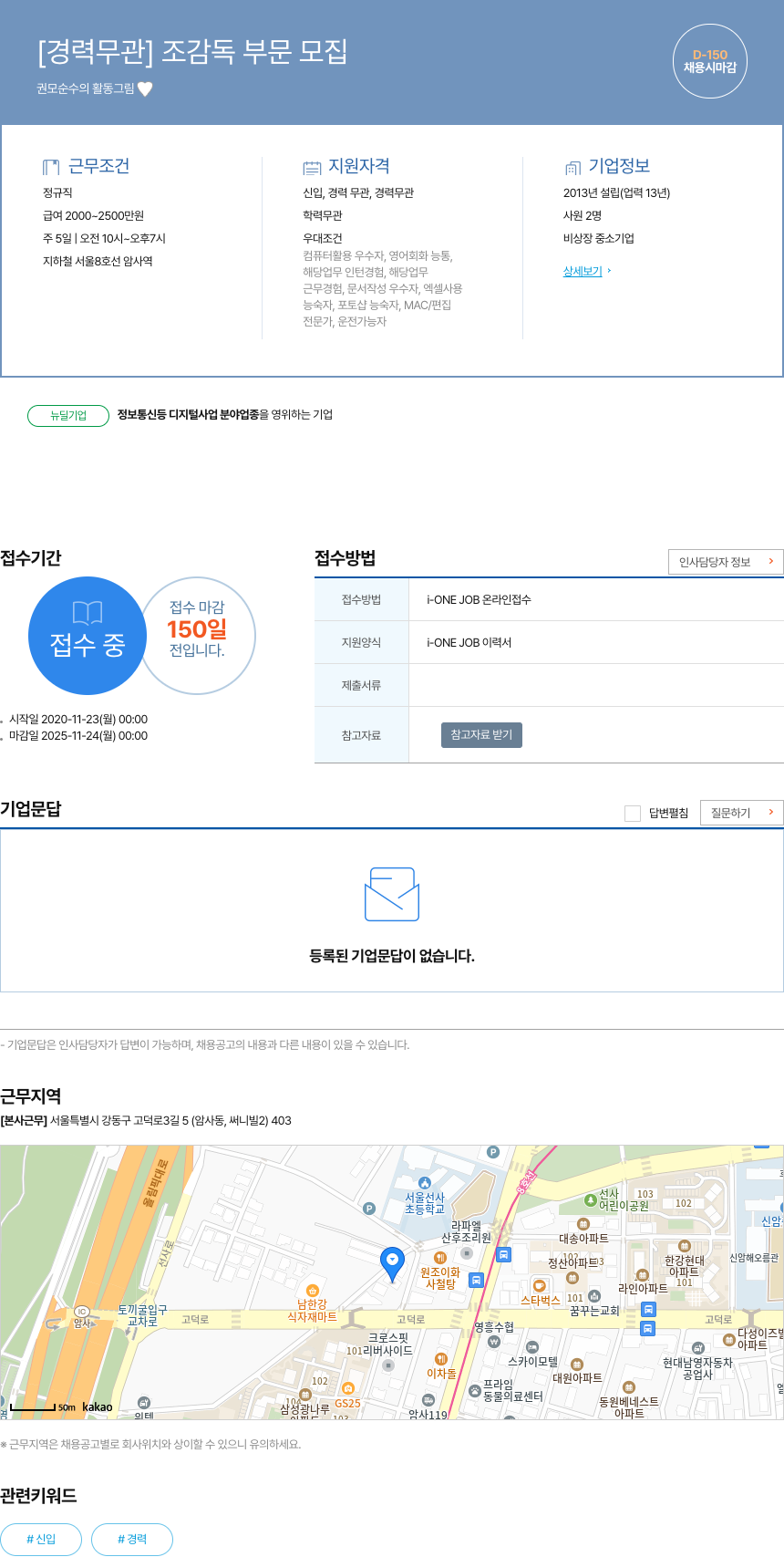The width and height of the screenshot is (784, 1557).
Task: Click the 영흥수협 bank marker on map
Action: 494,1342
